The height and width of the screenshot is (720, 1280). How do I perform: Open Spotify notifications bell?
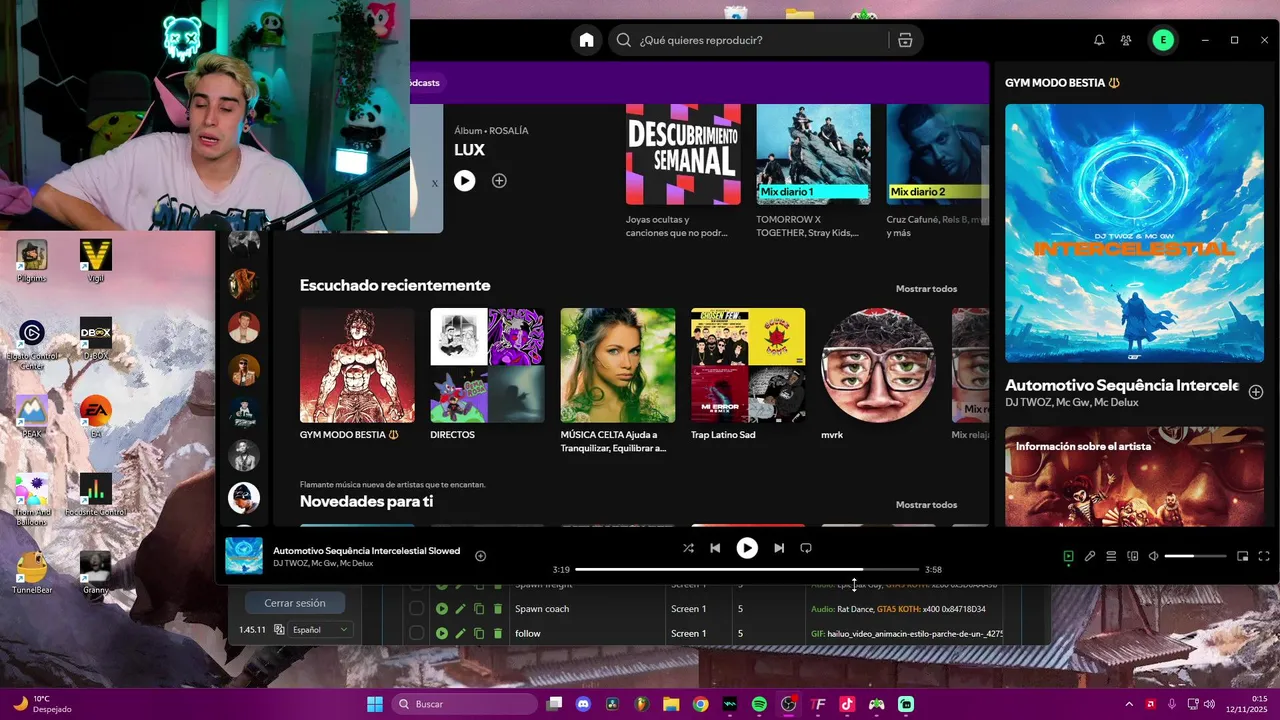tap(1099, 40)
